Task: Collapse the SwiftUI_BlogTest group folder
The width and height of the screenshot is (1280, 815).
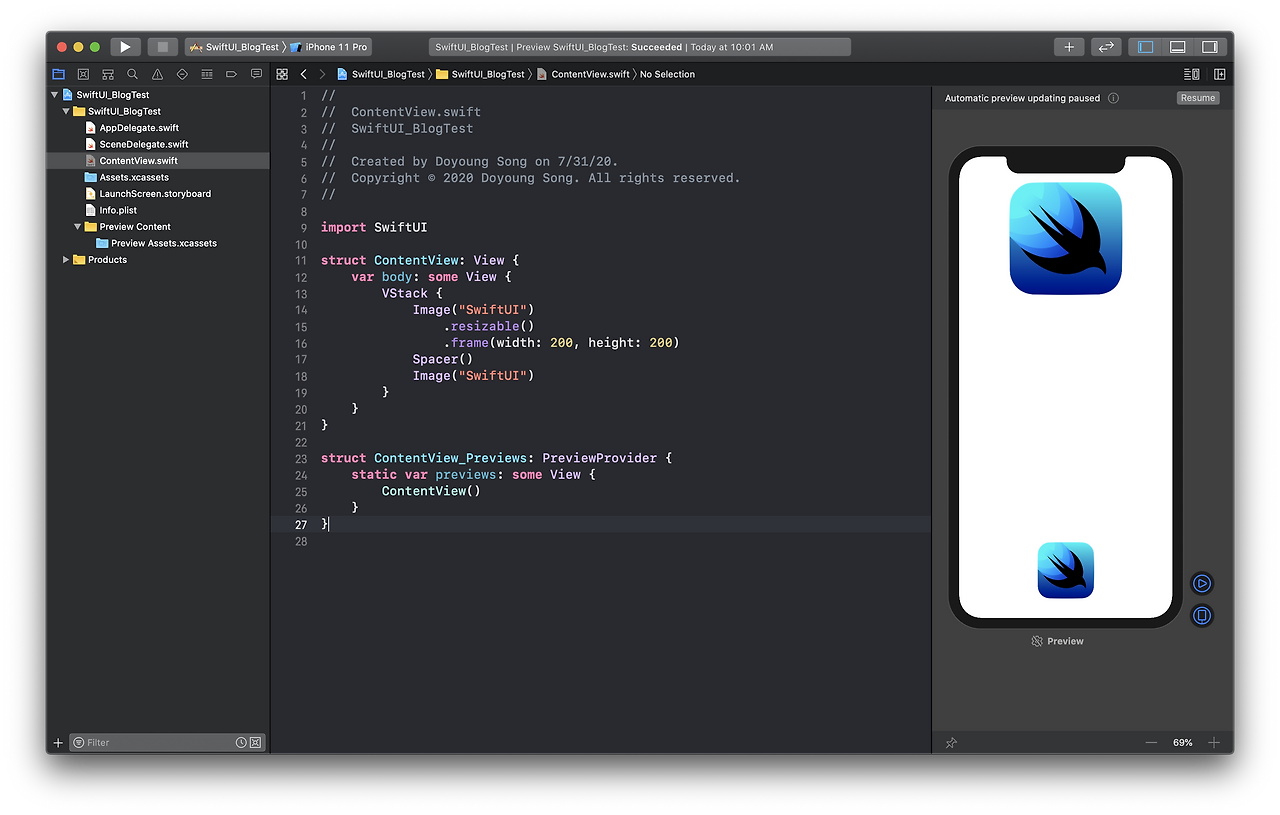Action: (66, 111)
